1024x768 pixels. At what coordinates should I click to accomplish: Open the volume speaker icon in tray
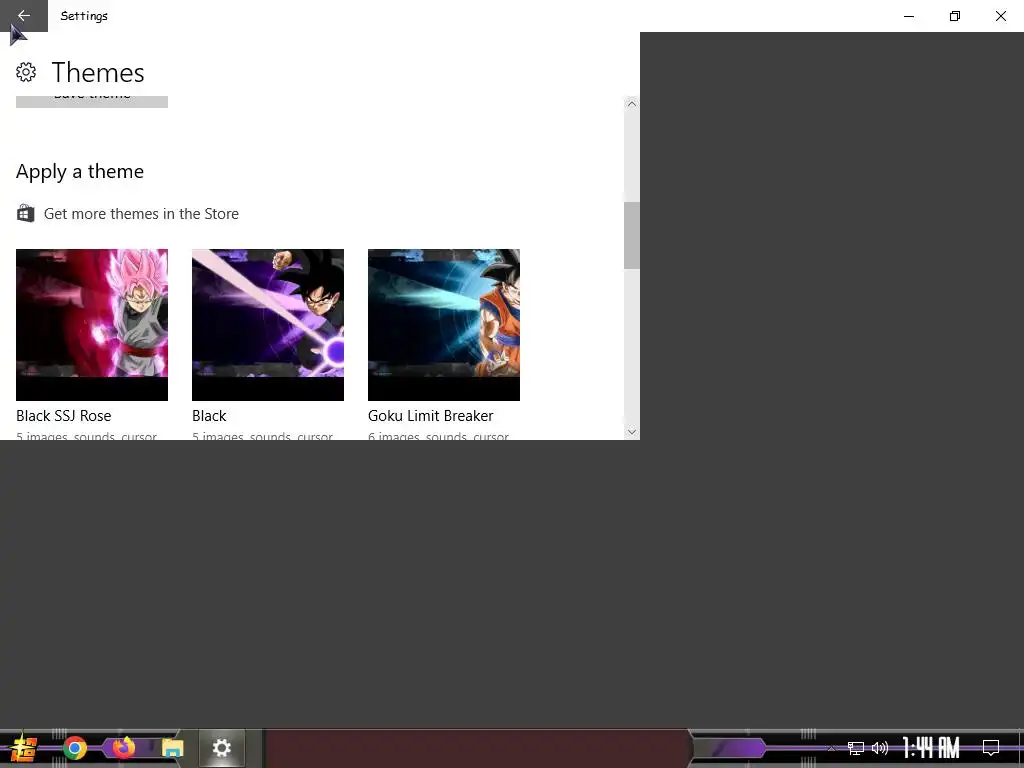click(880, 748)
